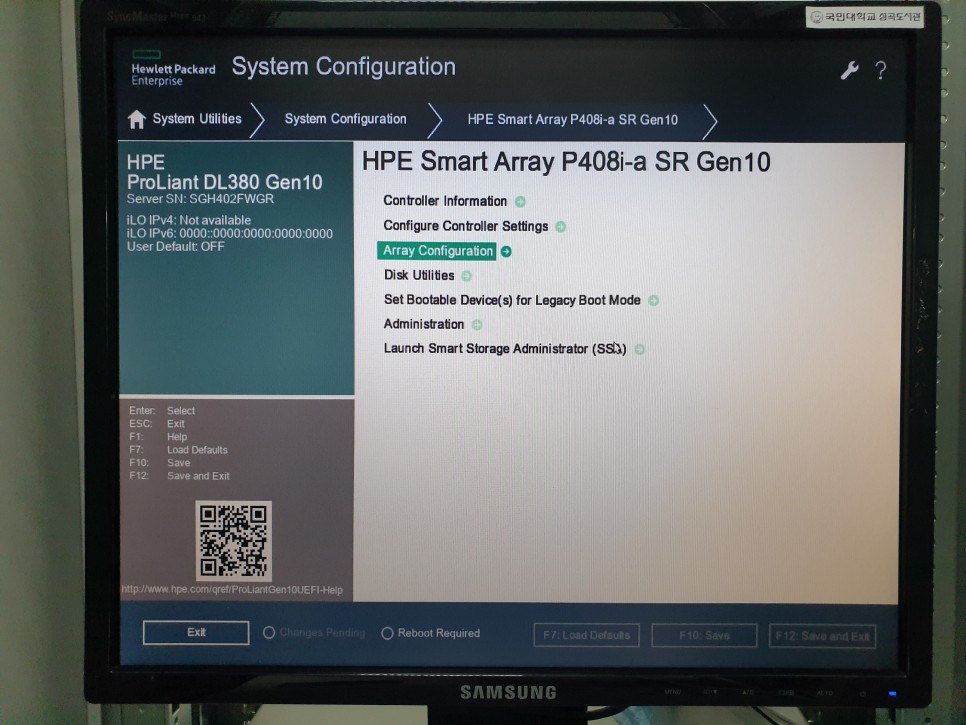This screenshot has width=966, height=725.
Task: Click the F10: Save button
Action: tap(704, 635)
